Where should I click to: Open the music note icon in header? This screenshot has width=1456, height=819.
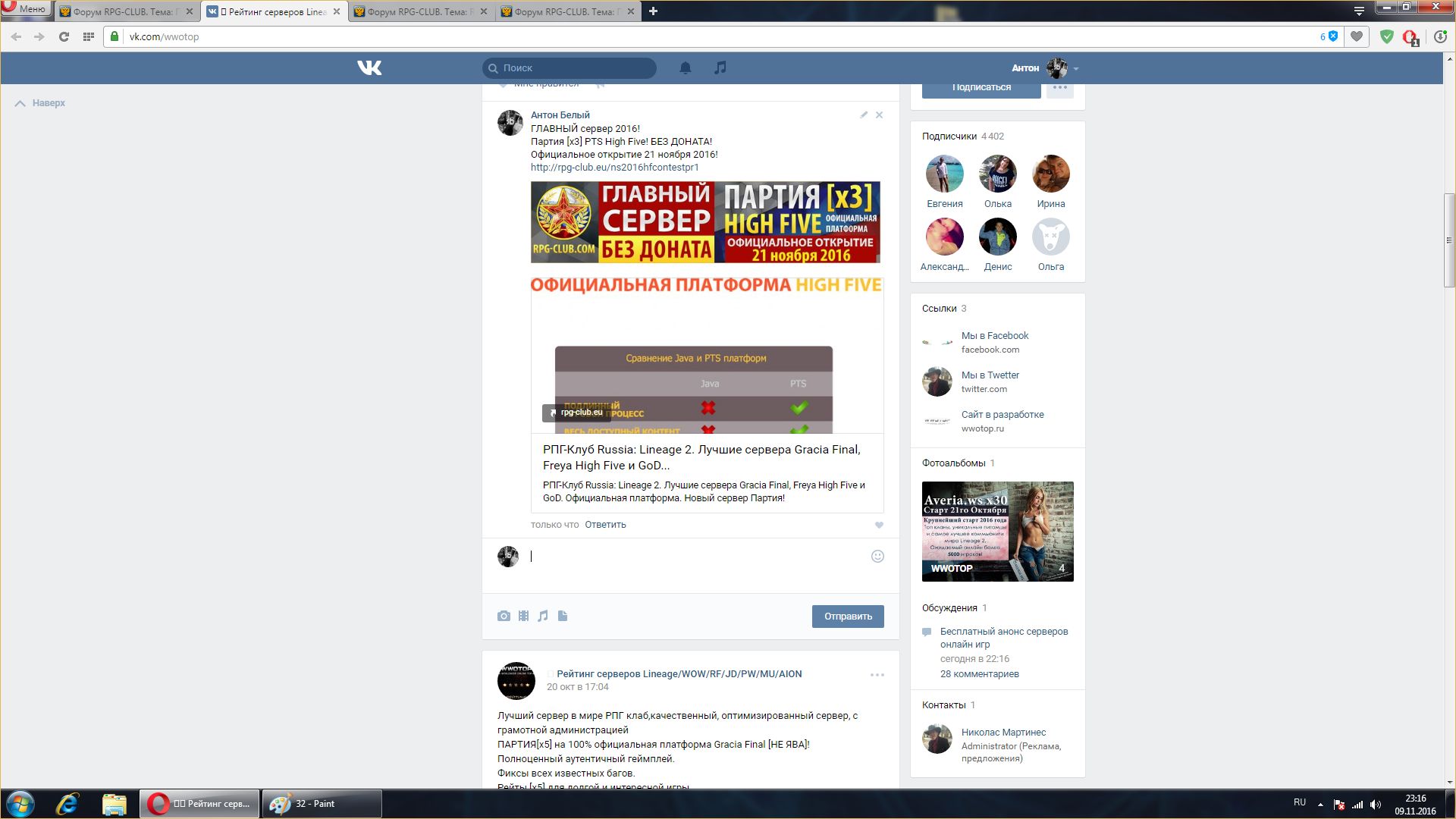(720, 68)
